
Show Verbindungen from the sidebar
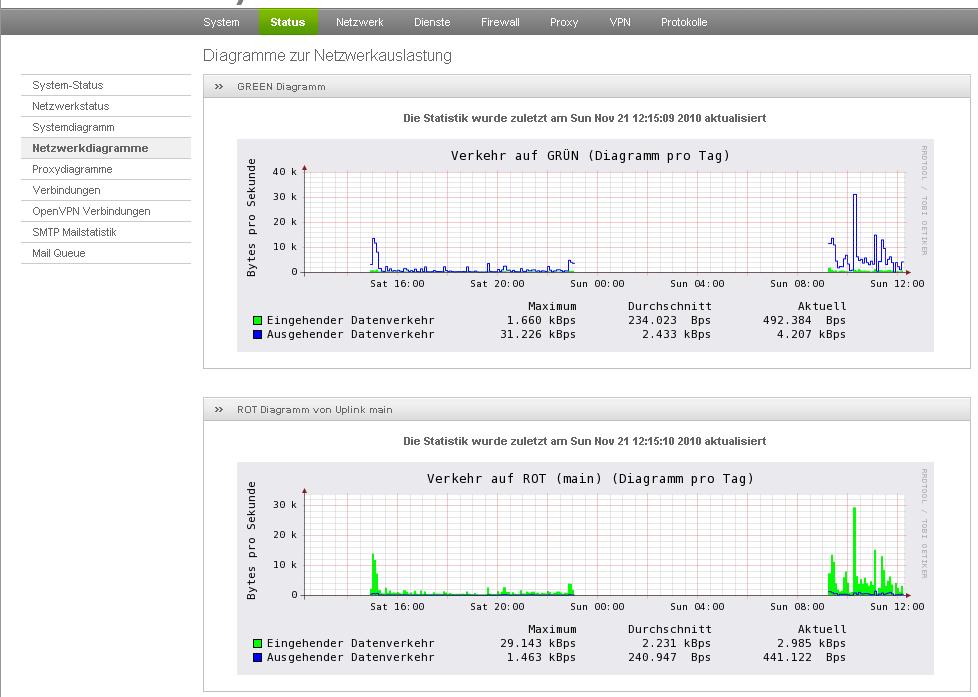pos(66,190)
